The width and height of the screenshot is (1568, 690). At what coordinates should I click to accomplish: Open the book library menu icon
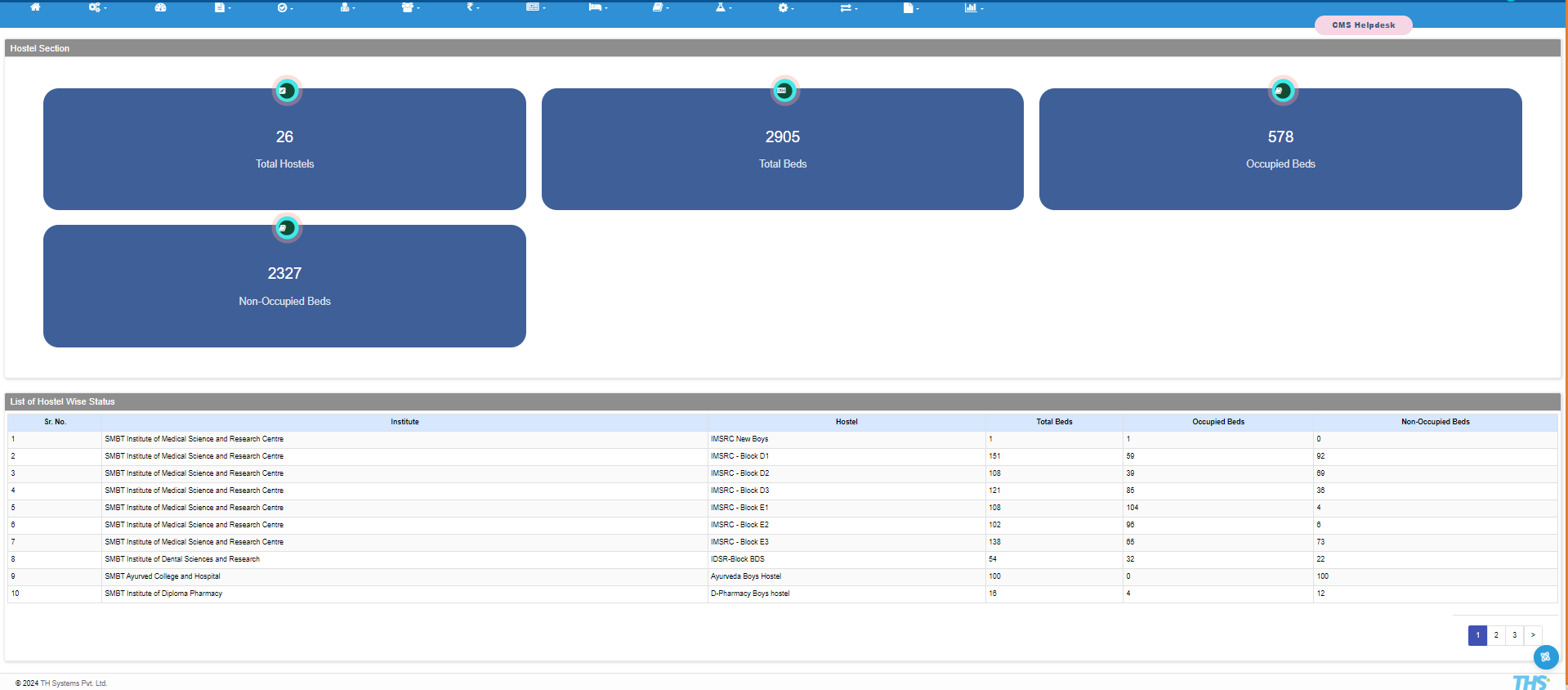click(659, 7)
